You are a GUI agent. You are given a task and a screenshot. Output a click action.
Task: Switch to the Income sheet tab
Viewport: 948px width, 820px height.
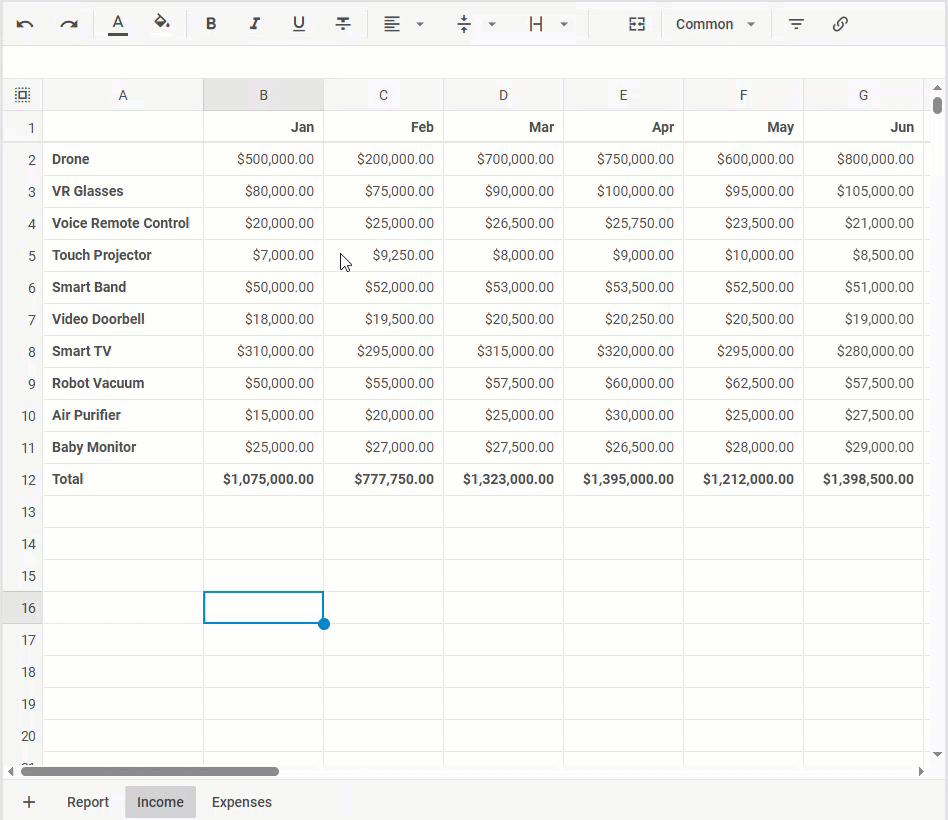[x=160, y=802]
